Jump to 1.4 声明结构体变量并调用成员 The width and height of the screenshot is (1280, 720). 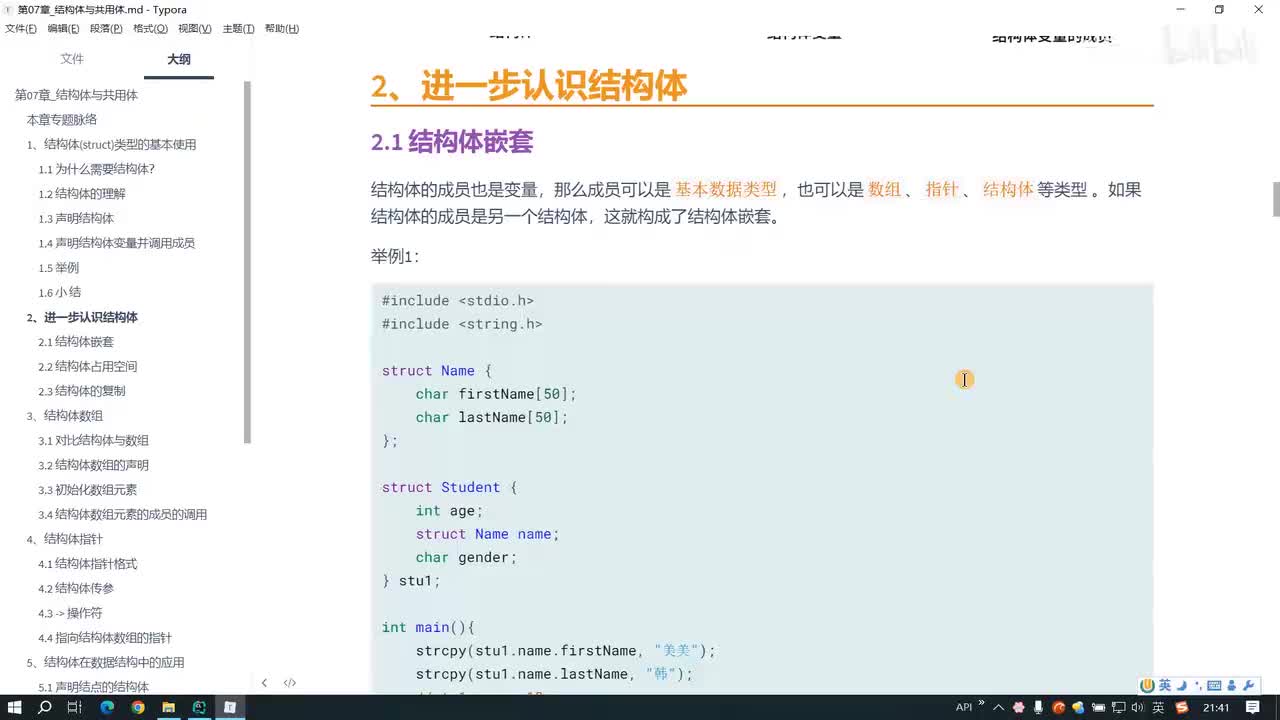(116, 243)
